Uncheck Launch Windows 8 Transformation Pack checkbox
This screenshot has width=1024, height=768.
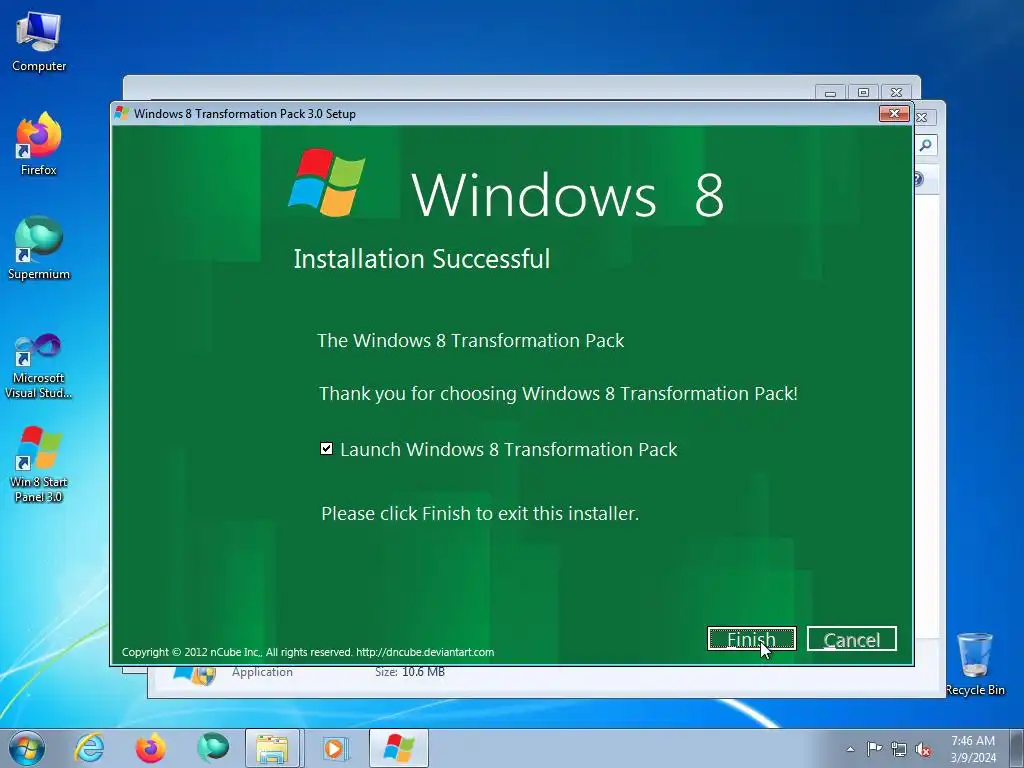coord(327,449)
